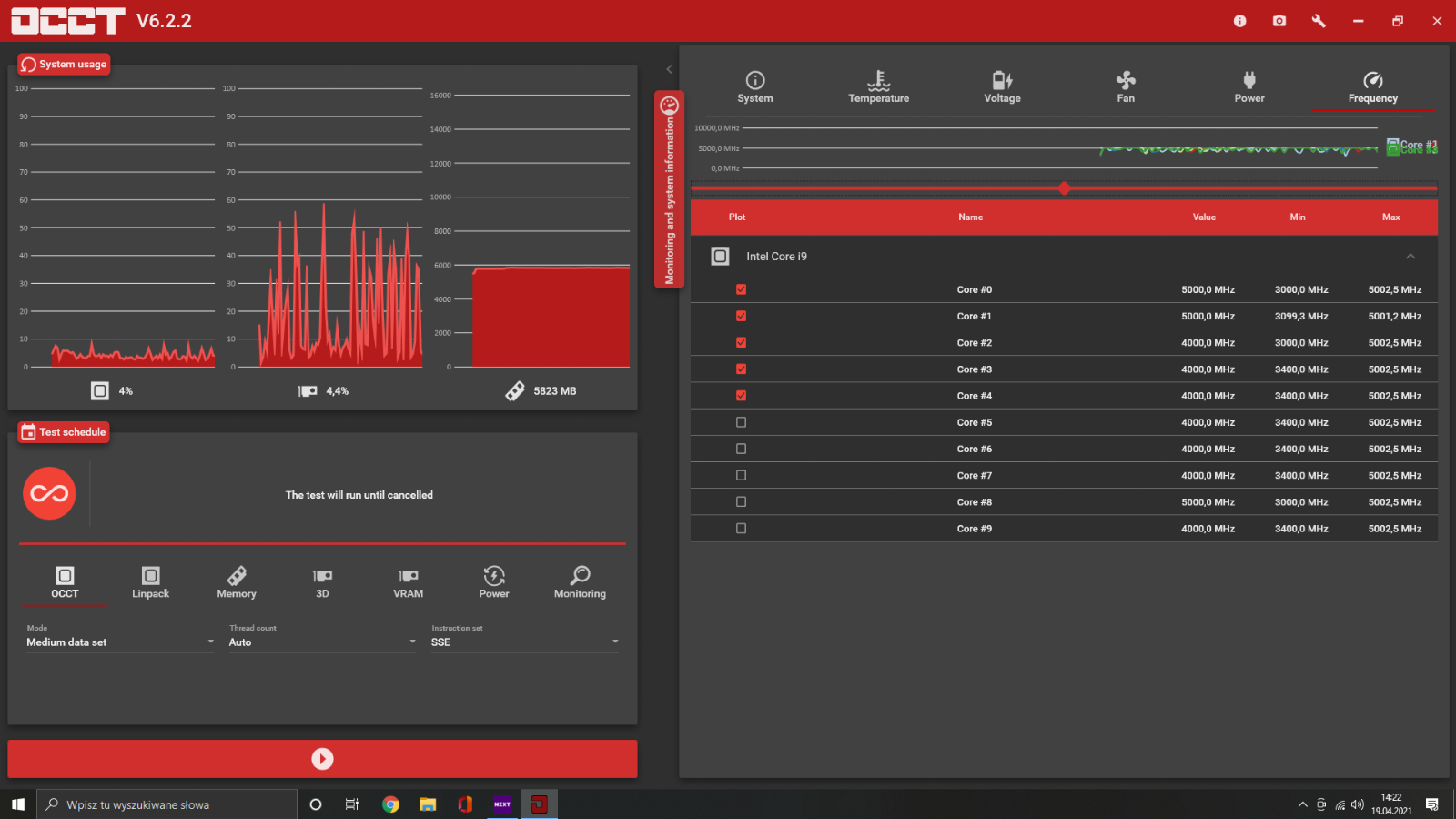Click the Test schedule calendar icon
Viewport: 1456px width, 819px height.
[x=28, y=432]
